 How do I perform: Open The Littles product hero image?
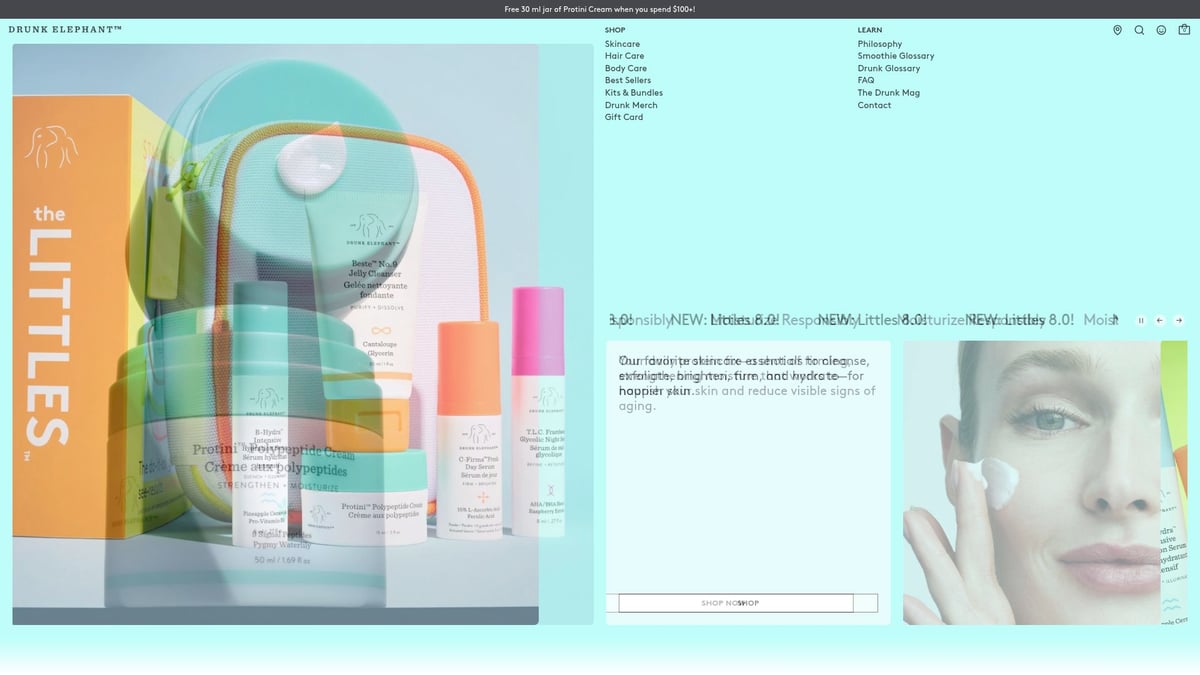point(275,334)
